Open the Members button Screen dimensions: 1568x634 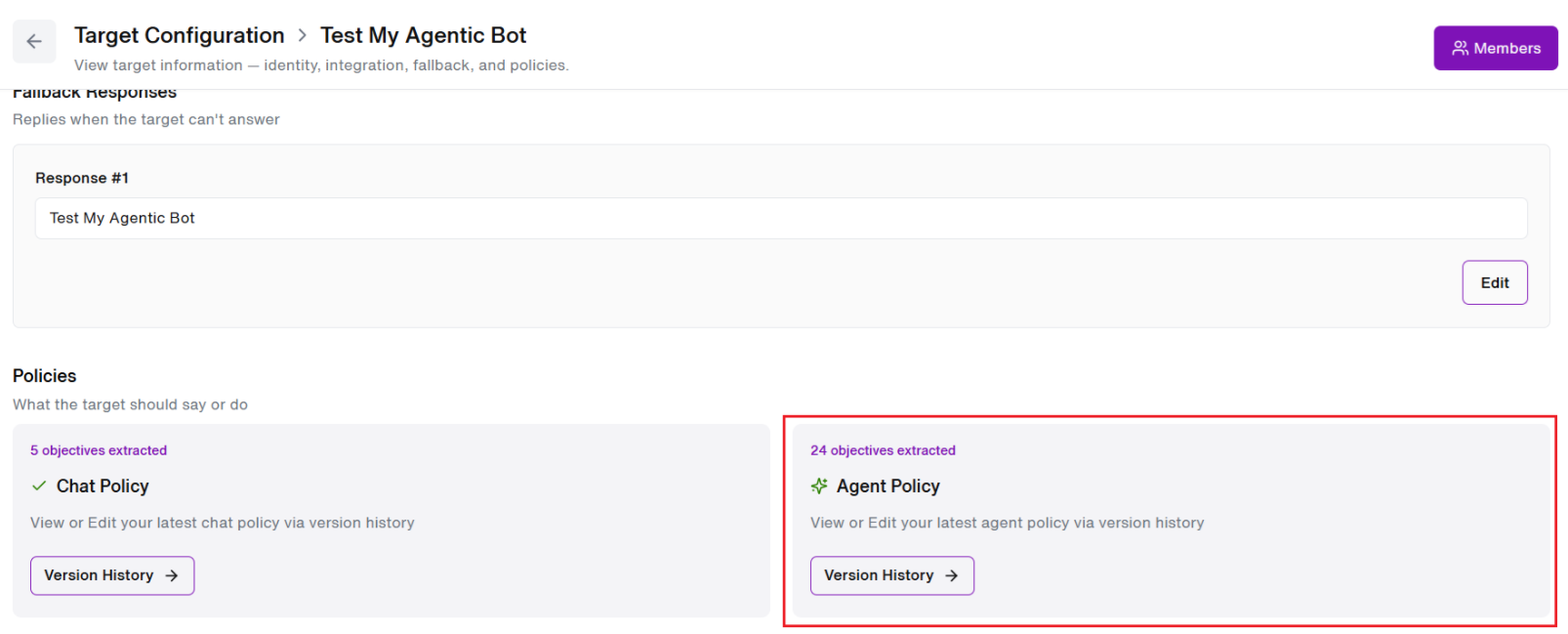pyautogui.click(x=1495, y=48)
